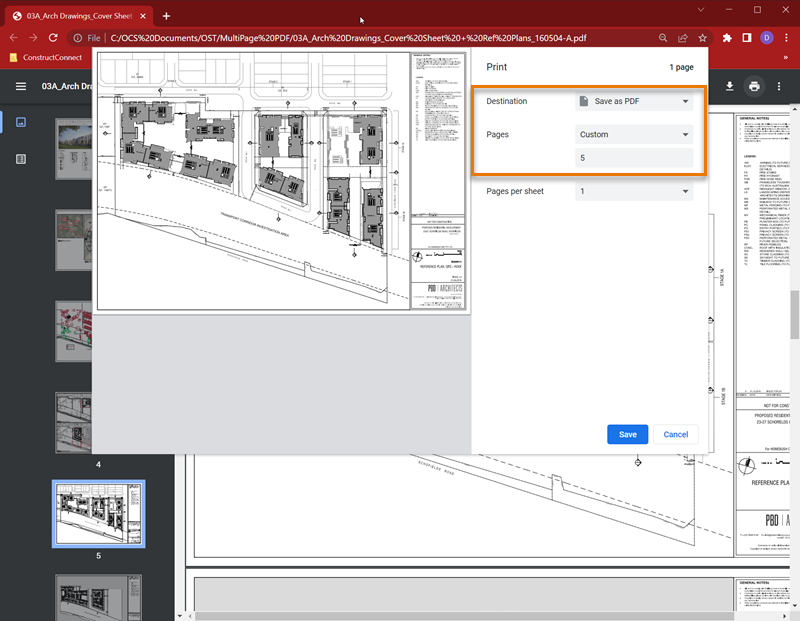The width and height of the screenshot is (800, 621).
Task: Open the PDF viewer hamburger menu
Action: tap(21, 86)
